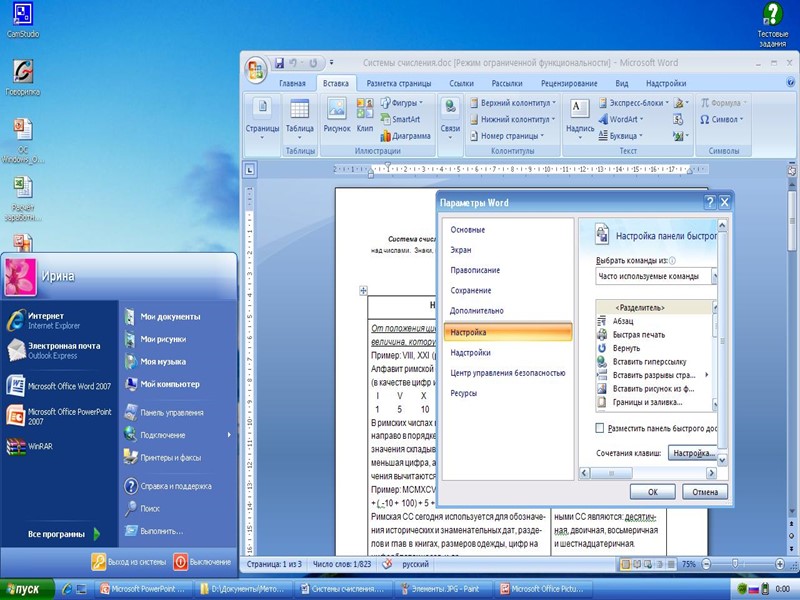Open Говорилка desktop shortcut
This screenshot has height=600, width=800.
[22, 78]
